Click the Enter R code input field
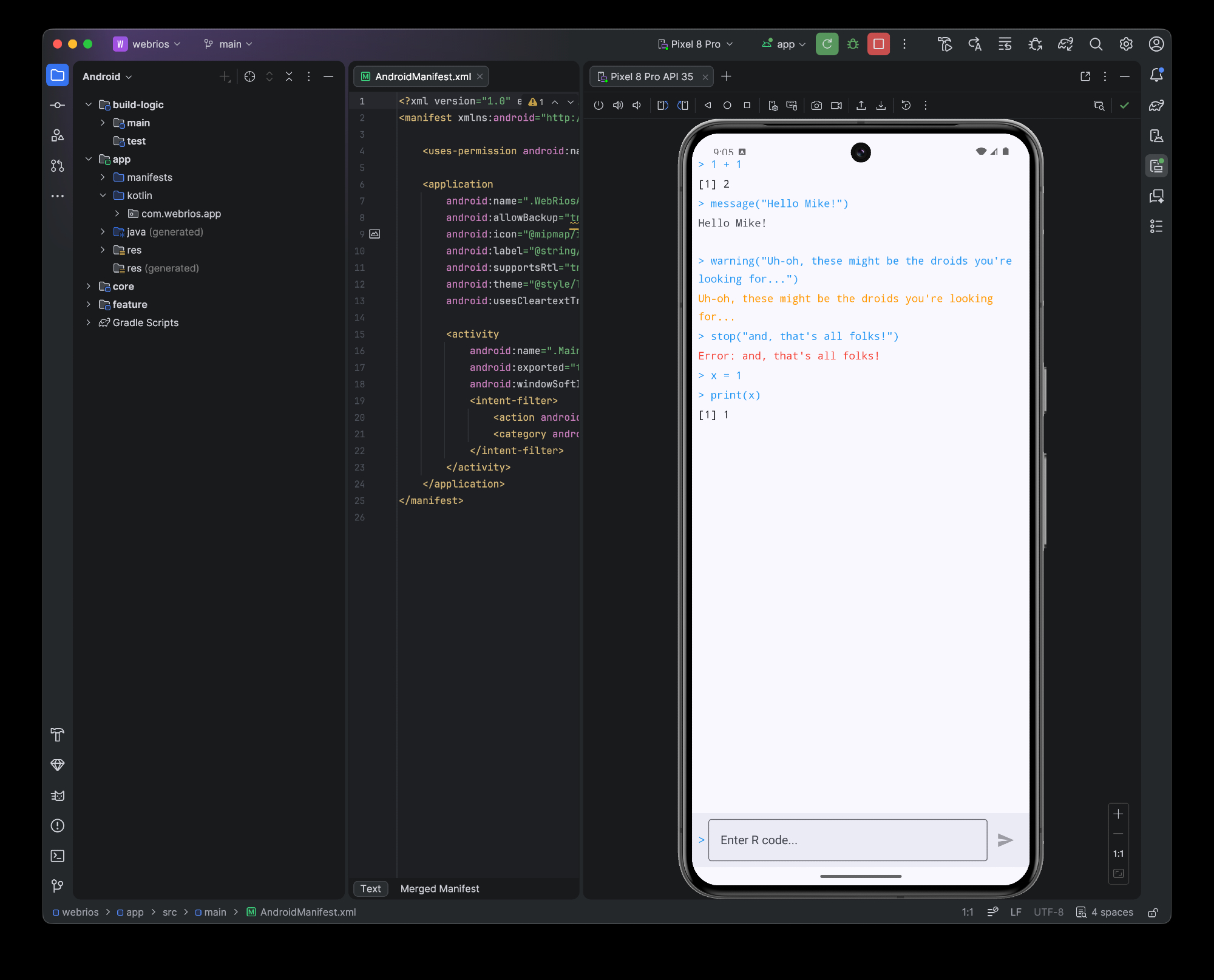 (847, 840)
